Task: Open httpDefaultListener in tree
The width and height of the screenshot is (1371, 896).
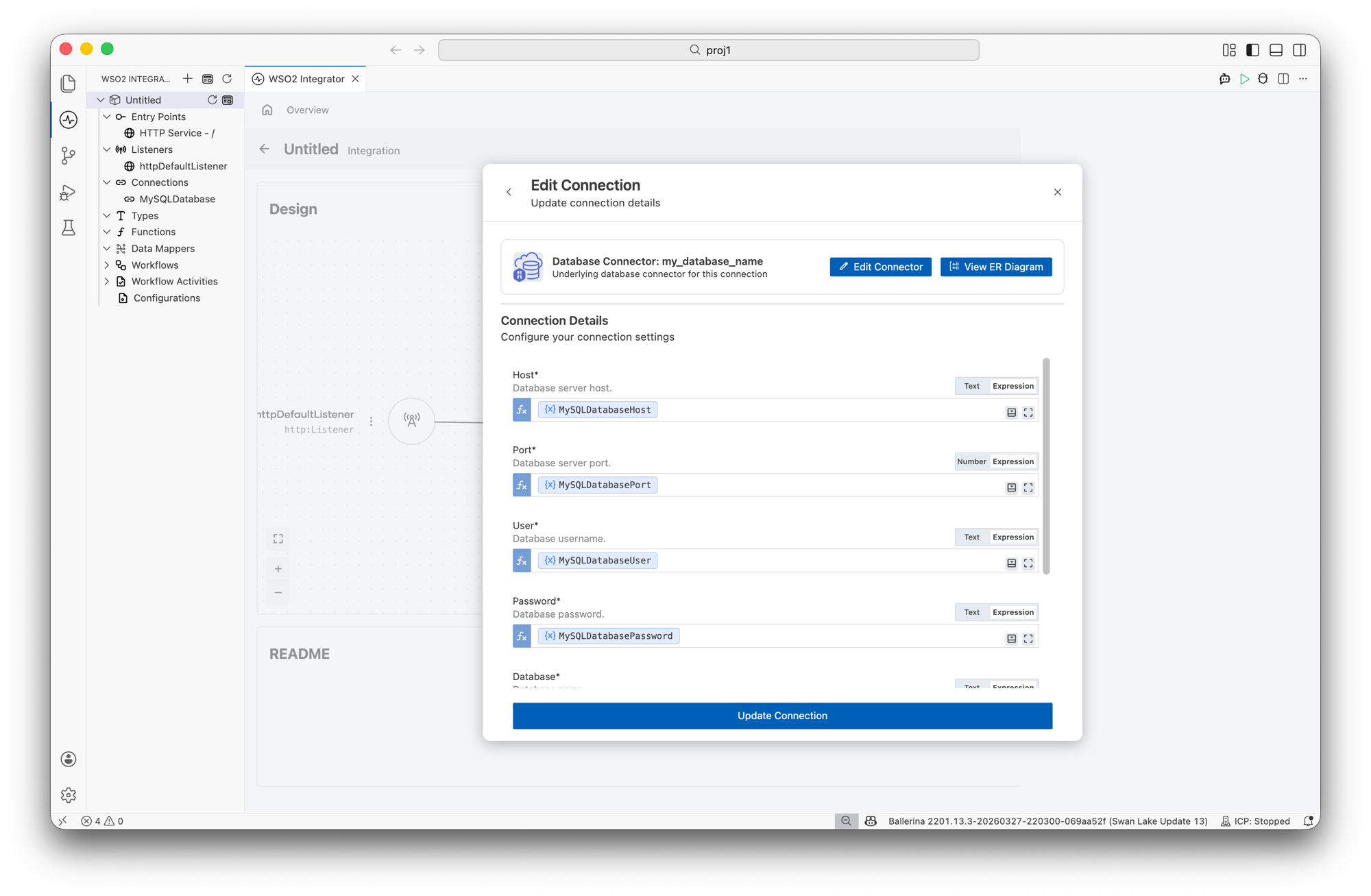Action: pyautogui.click(x=182, y=166)
